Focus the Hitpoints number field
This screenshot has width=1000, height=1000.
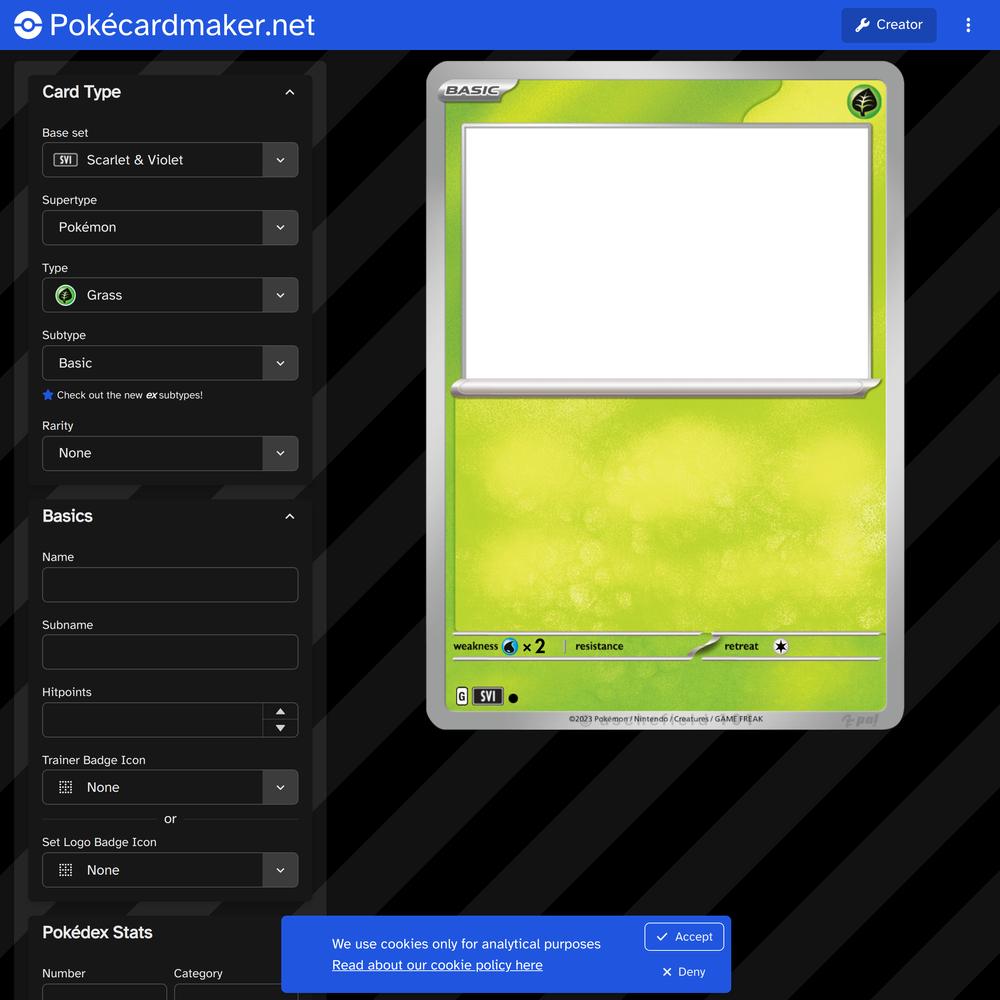(x=152, y=719)
